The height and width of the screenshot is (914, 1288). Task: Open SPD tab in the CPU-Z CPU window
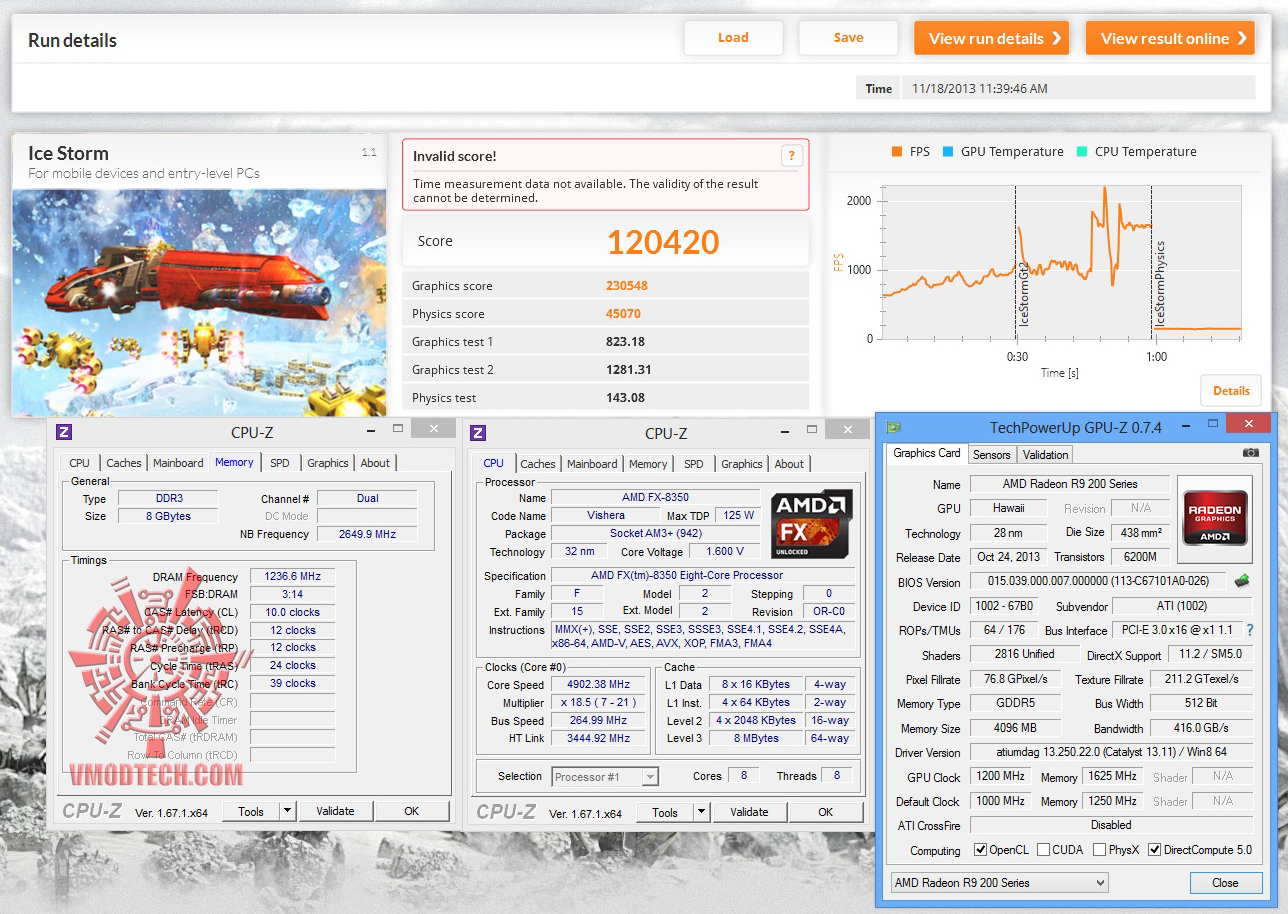point(694,464)
